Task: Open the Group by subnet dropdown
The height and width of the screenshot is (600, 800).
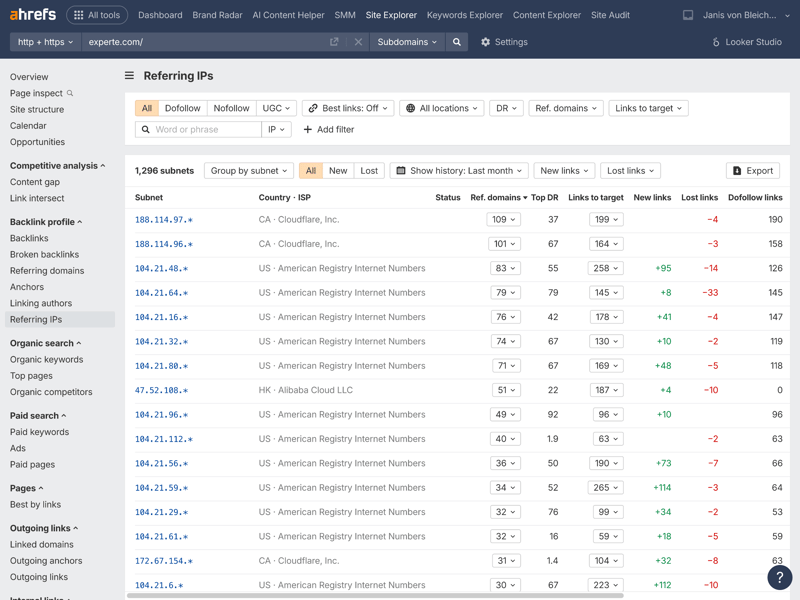Action: pyautogui.click(x=249, y=171)
